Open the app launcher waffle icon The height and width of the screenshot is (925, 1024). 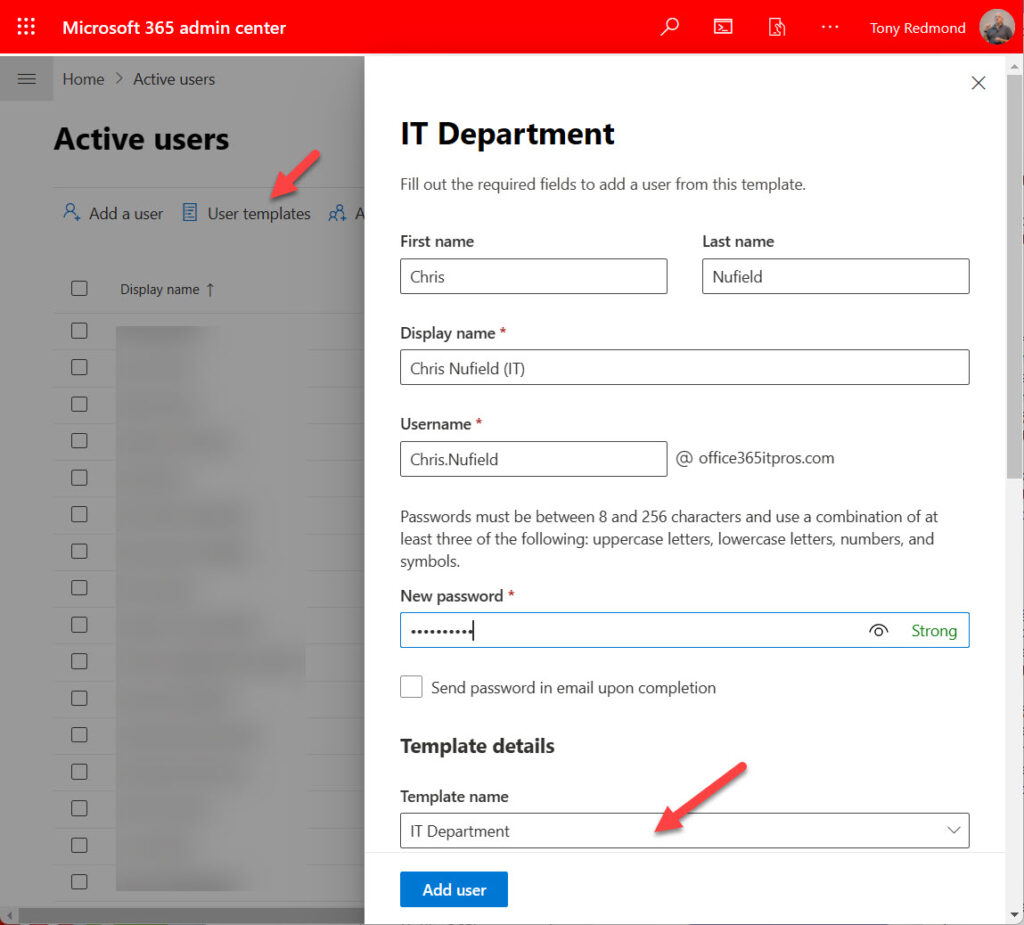(26, 27)
